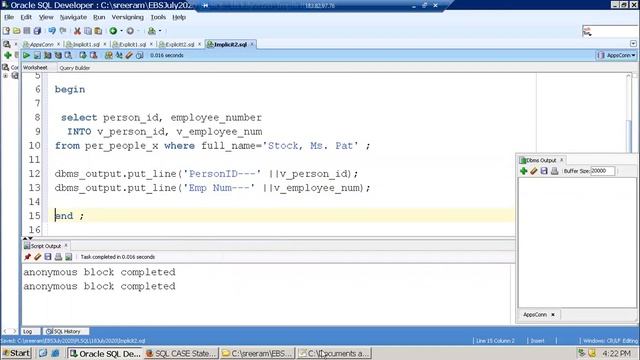640x360 pixels.
Task: Pin the Script Output with red pin
Action: click(x=27, y=257)
